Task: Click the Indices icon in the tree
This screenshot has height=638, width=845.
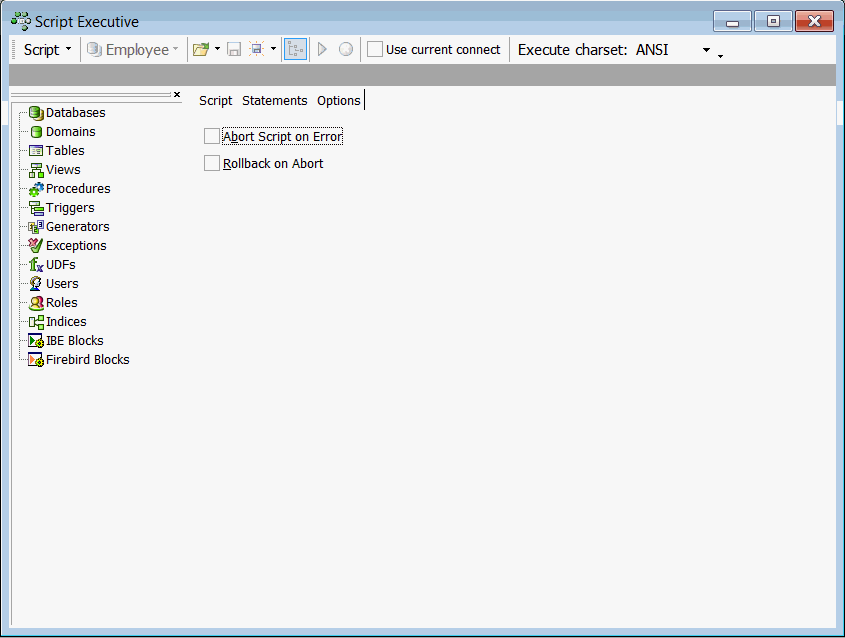Action: [36, 322]
